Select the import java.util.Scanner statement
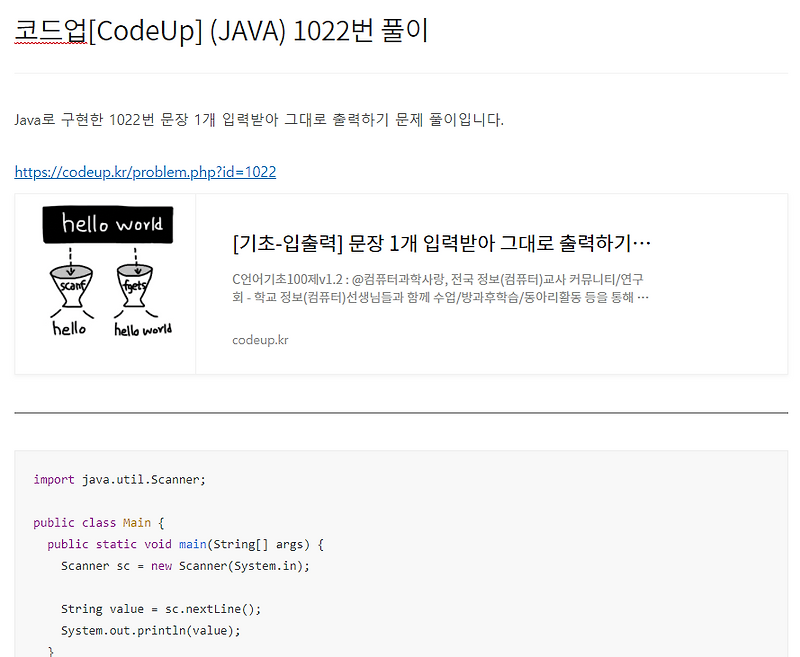Screen dimensions: 800x657 [x=120, y=479]
